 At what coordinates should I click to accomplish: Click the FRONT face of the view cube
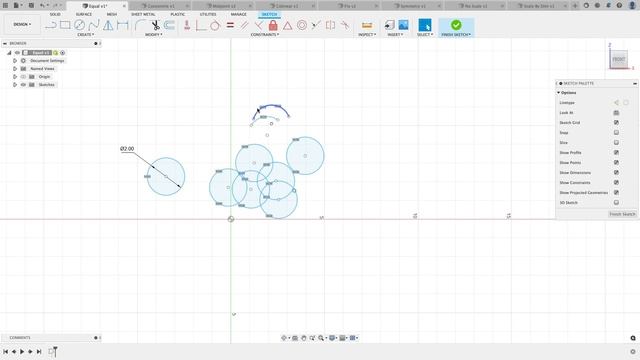pyautogui.click(x=619, y=60)
